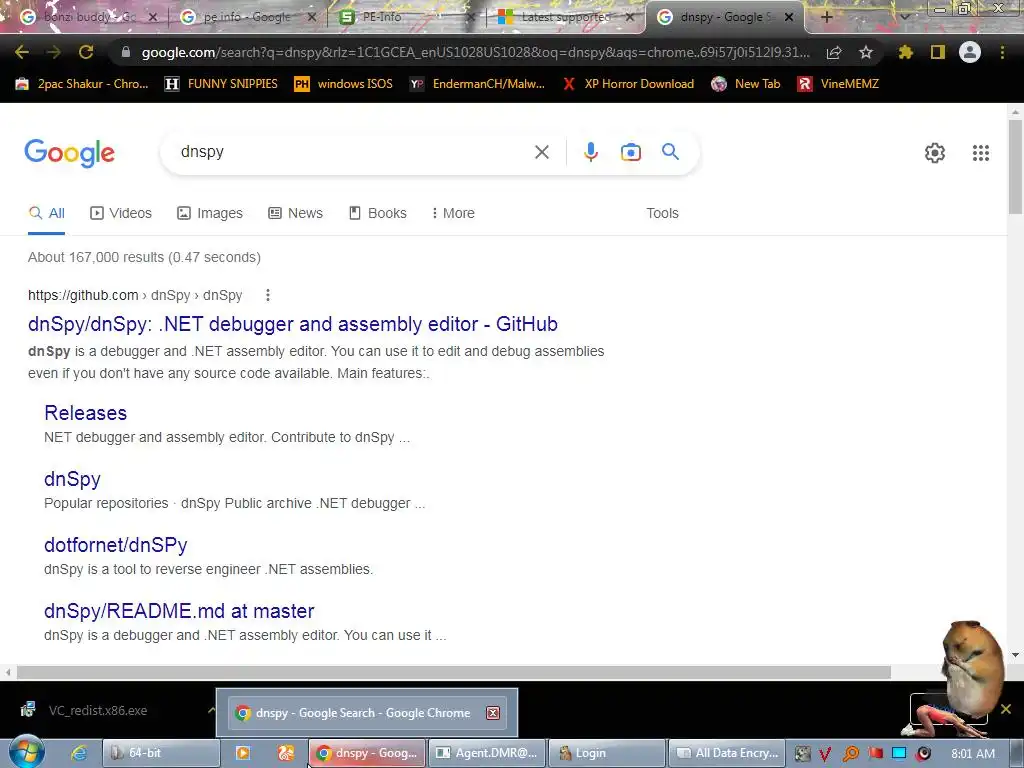
Task: Select the All results tab
Action: [x=46, y=213]
